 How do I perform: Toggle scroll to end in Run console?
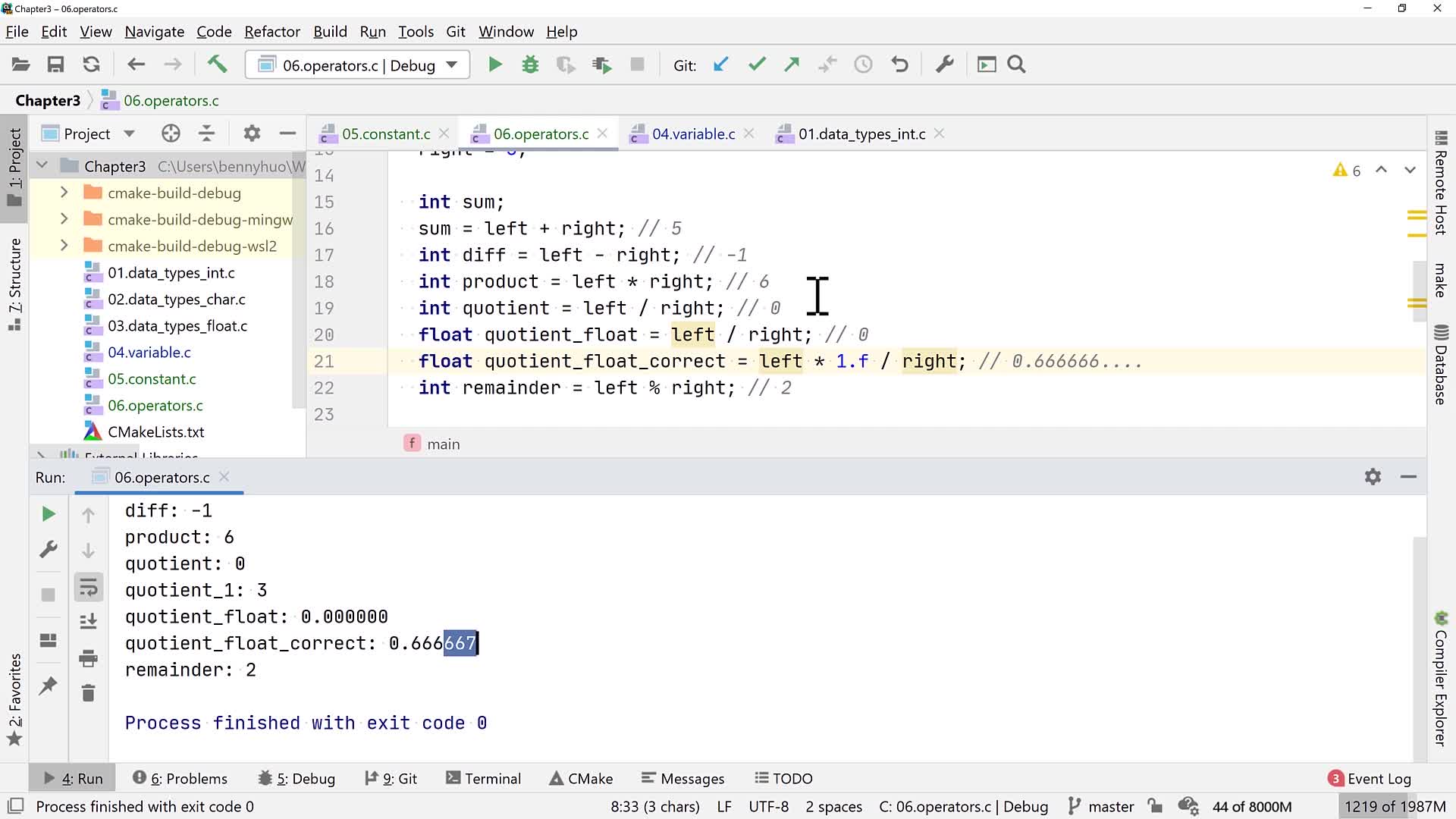pyautogui.click(x=88, y=622)
